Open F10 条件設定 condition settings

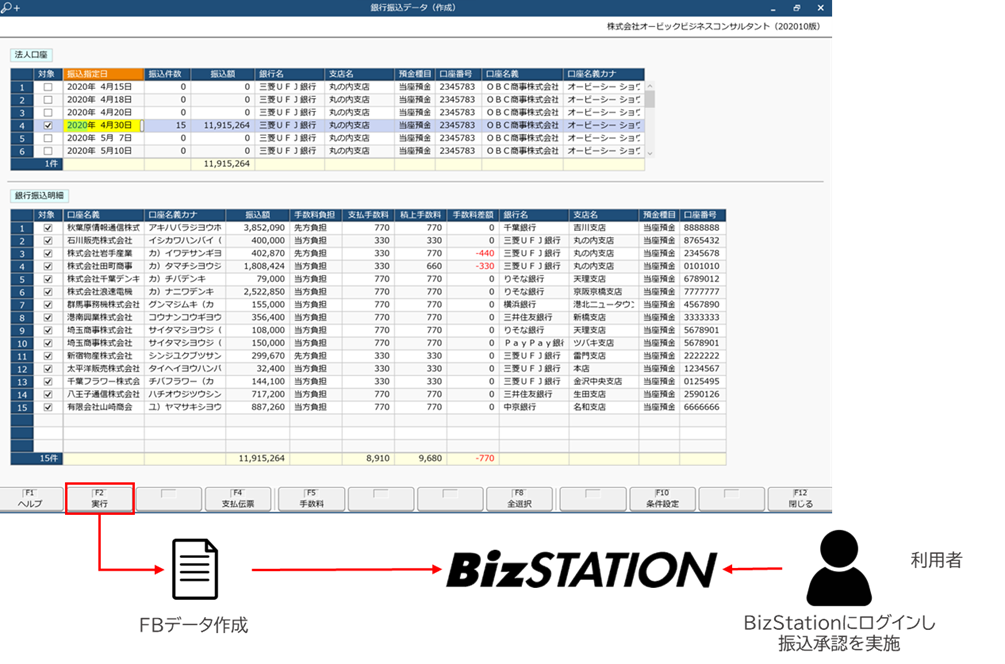[x=662, y=499]
